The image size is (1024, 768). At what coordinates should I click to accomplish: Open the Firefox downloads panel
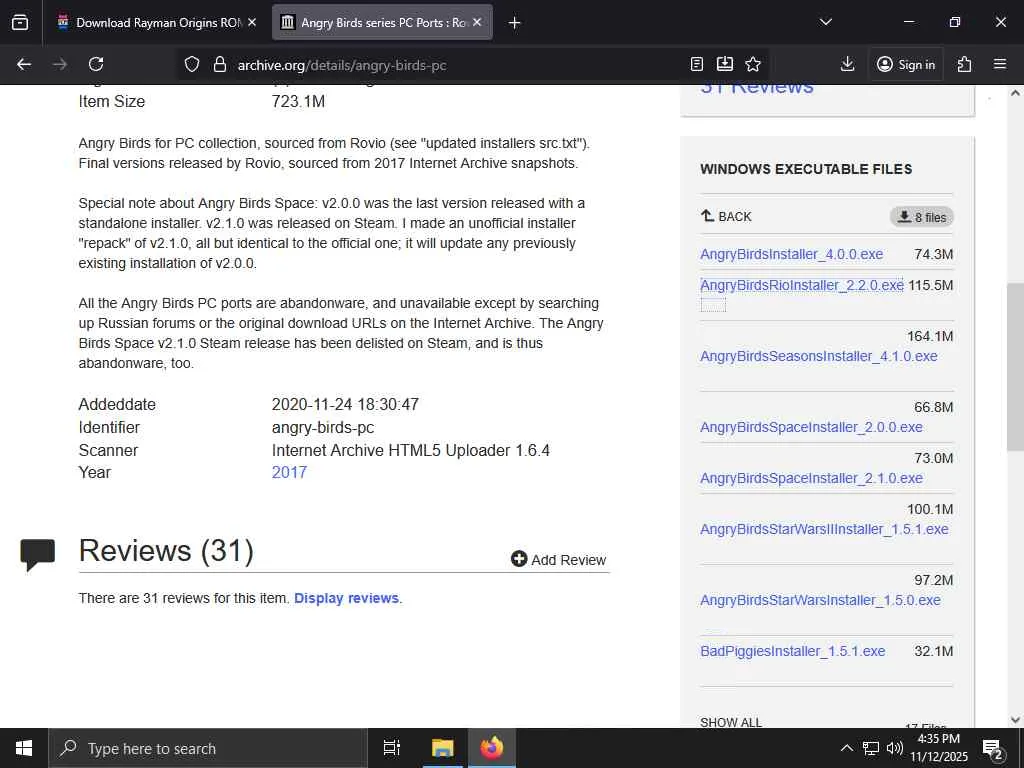[x=848, y=64]
